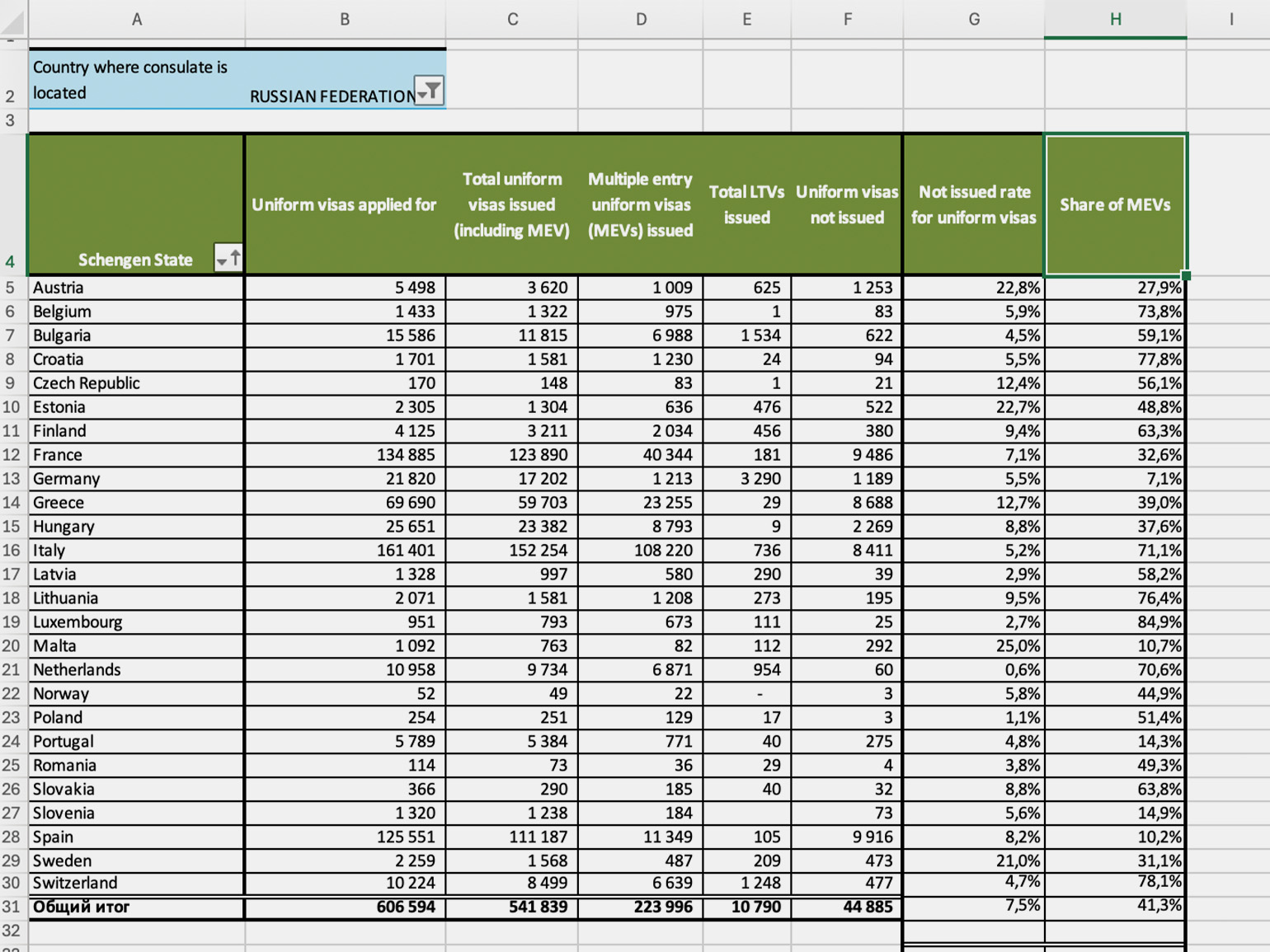This screenshot has width=1270, height=952.
Task: Click 'Uniform visas applied for' header cell
Action: click(x=345, y=204)
